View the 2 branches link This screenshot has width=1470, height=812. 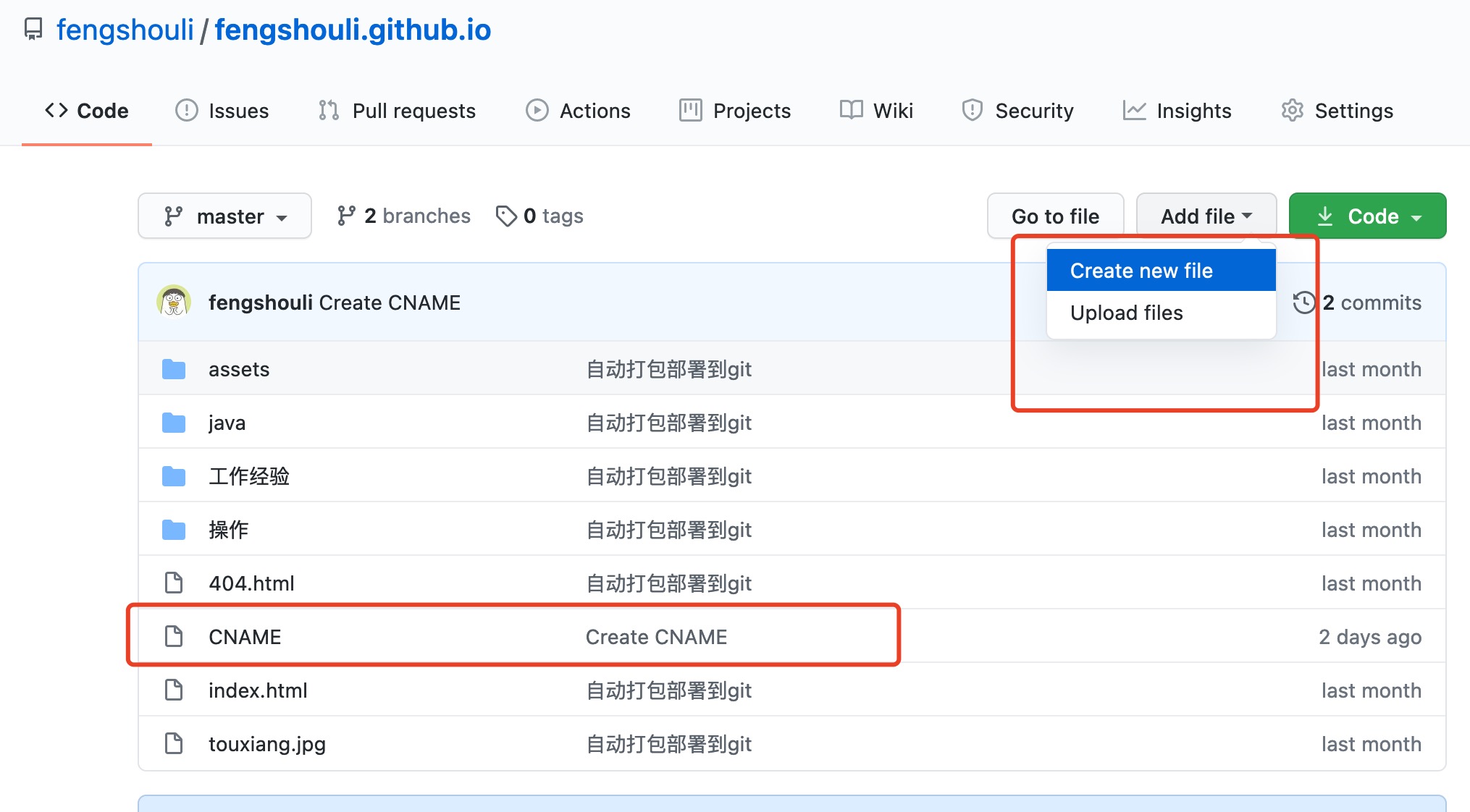coord(403,216)
